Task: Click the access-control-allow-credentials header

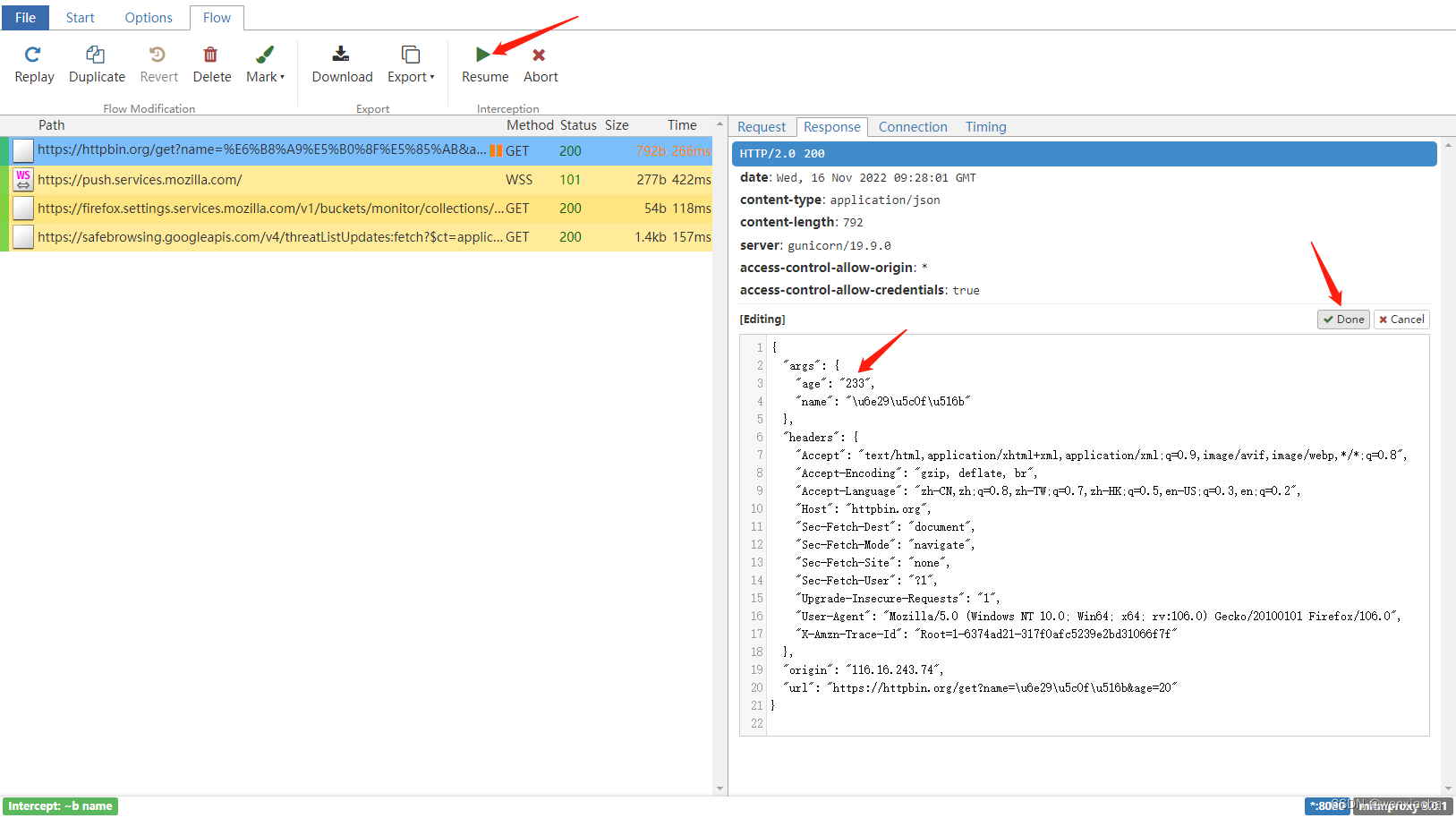Action: click(859, 290)
